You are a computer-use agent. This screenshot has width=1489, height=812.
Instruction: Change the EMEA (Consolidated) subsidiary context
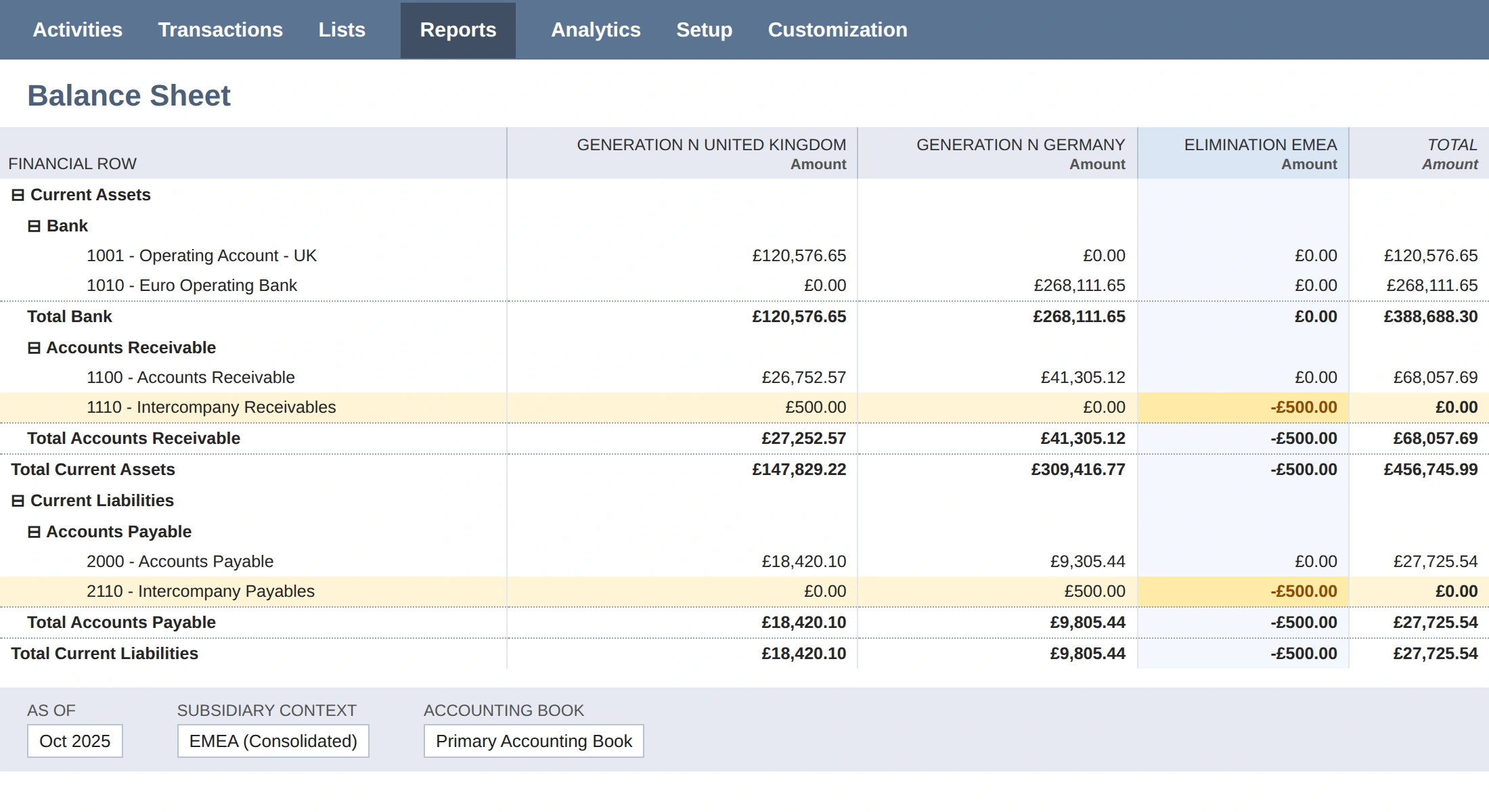click(273, 741)
